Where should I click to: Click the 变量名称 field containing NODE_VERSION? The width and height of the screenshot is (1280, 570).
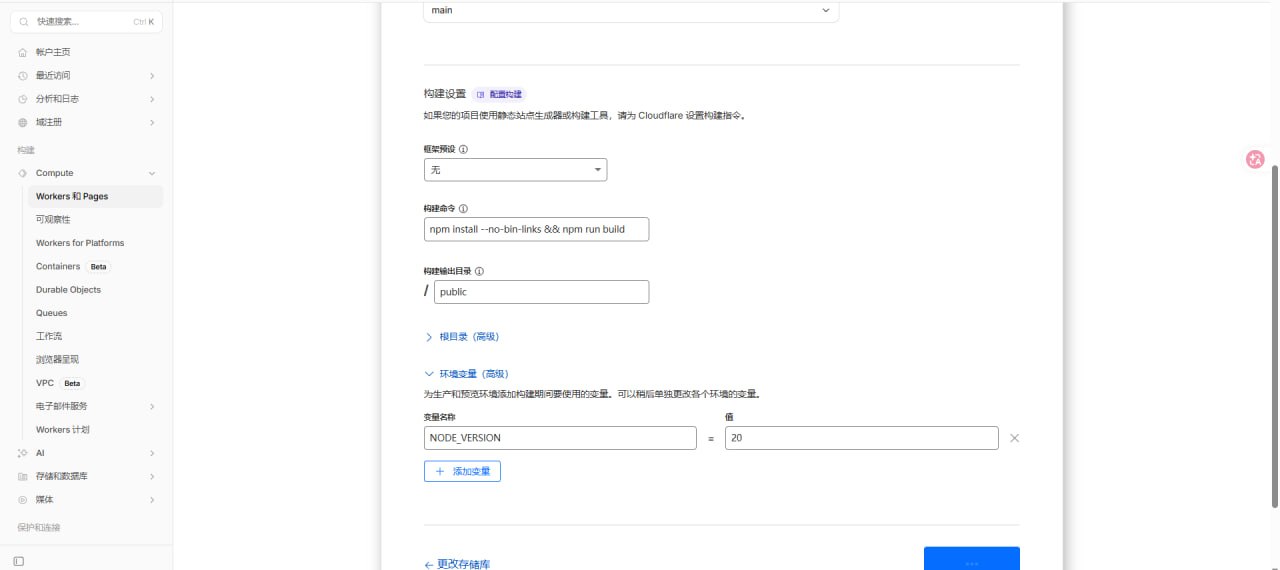560,438
